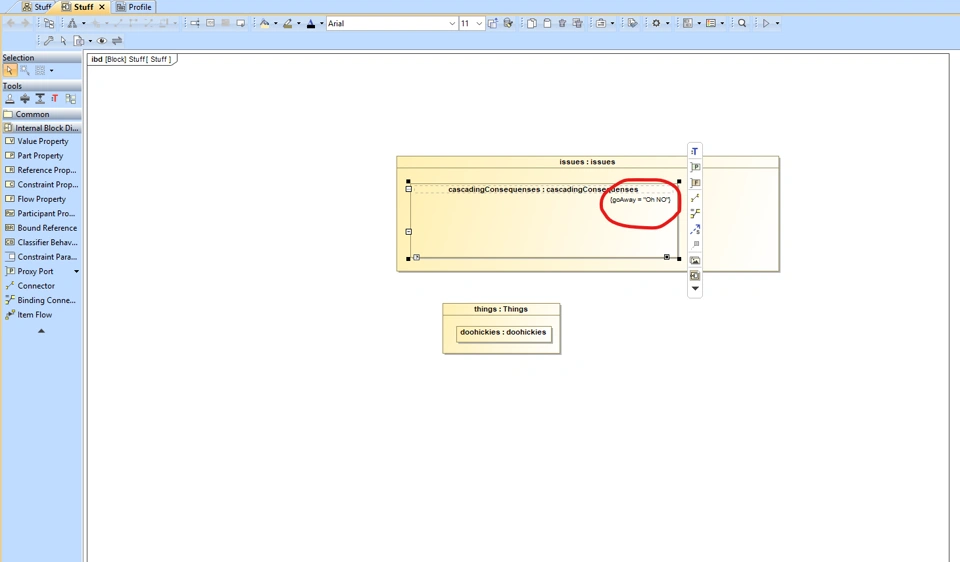Click the fill color bucket icon
This screenshot has height=562, width=960.
[x=264, y=23]
